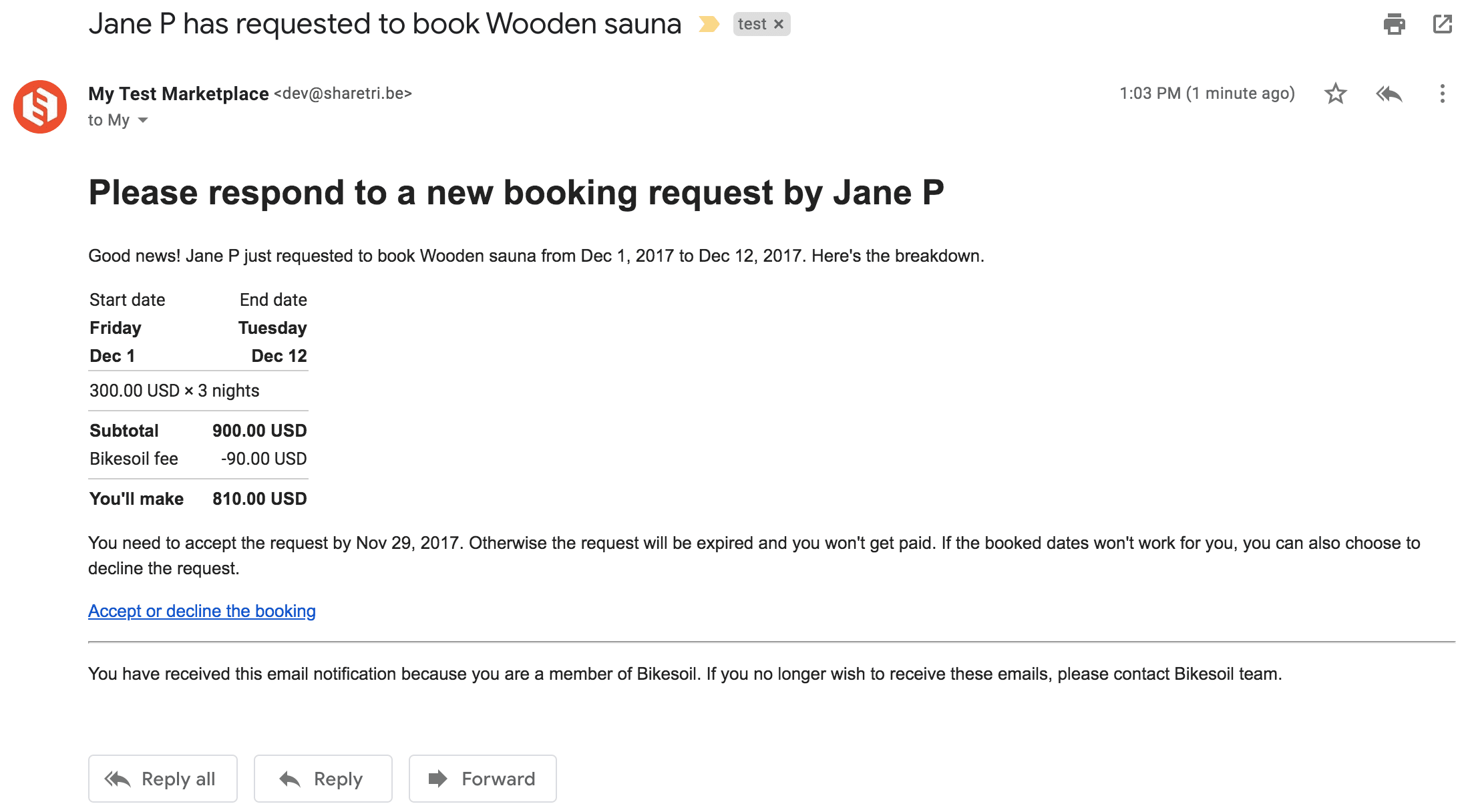
Task: Click the sender name My Test Marketplace
Action: (x=178, y=93)
